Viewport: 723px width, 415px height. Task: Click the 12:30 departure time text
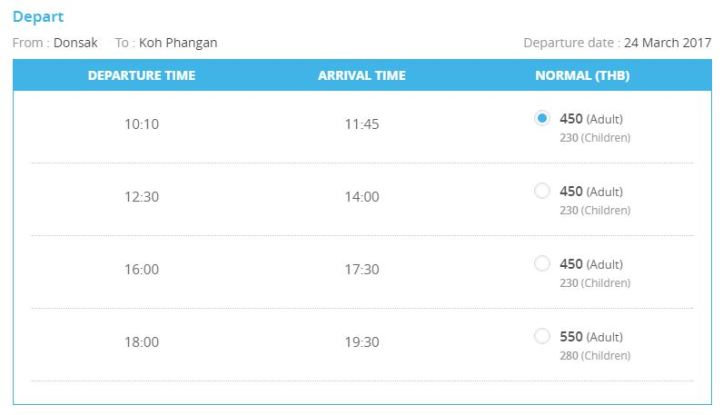[141, 197]
